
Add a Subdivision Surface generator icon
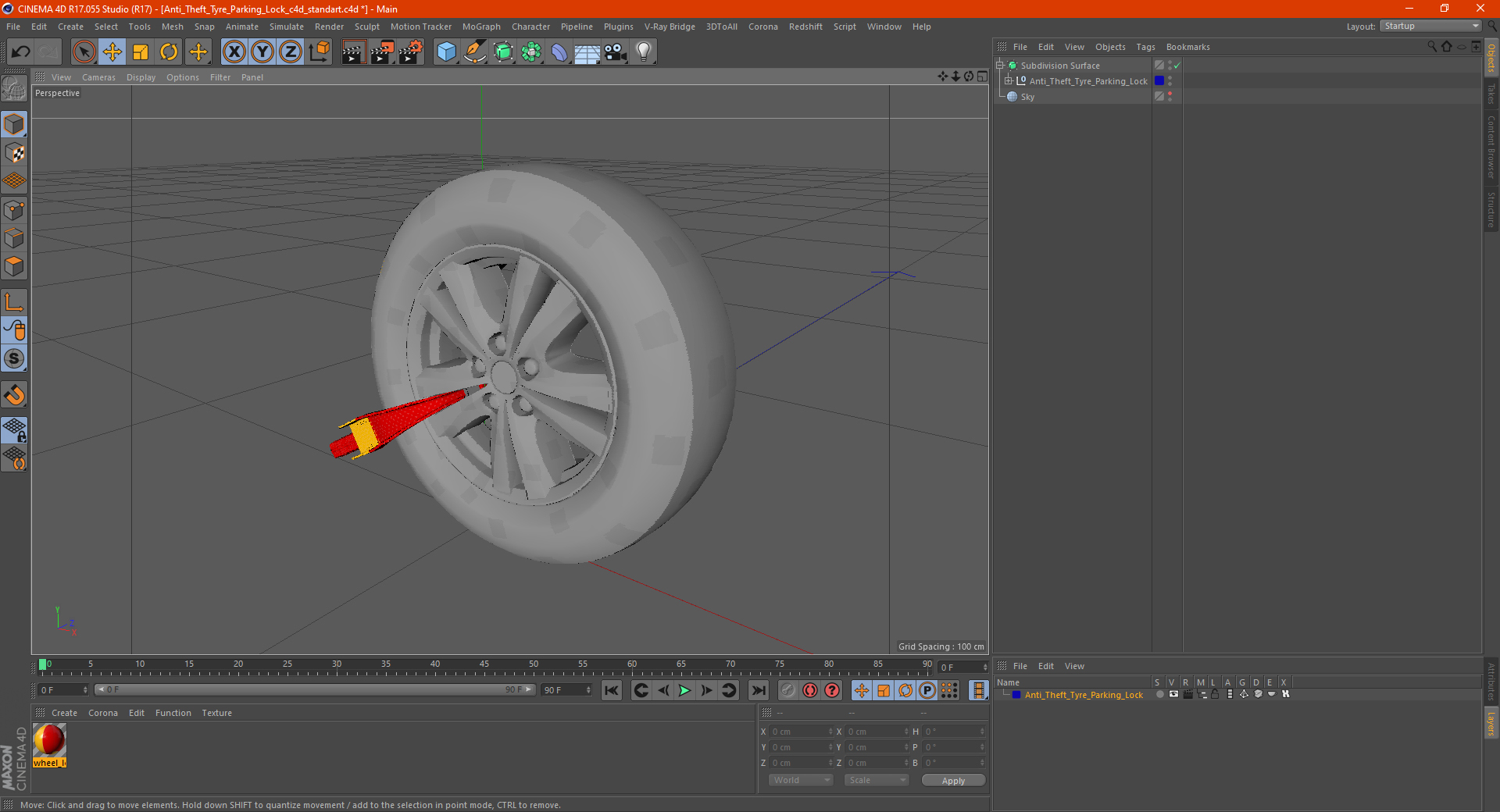[503, 52]
